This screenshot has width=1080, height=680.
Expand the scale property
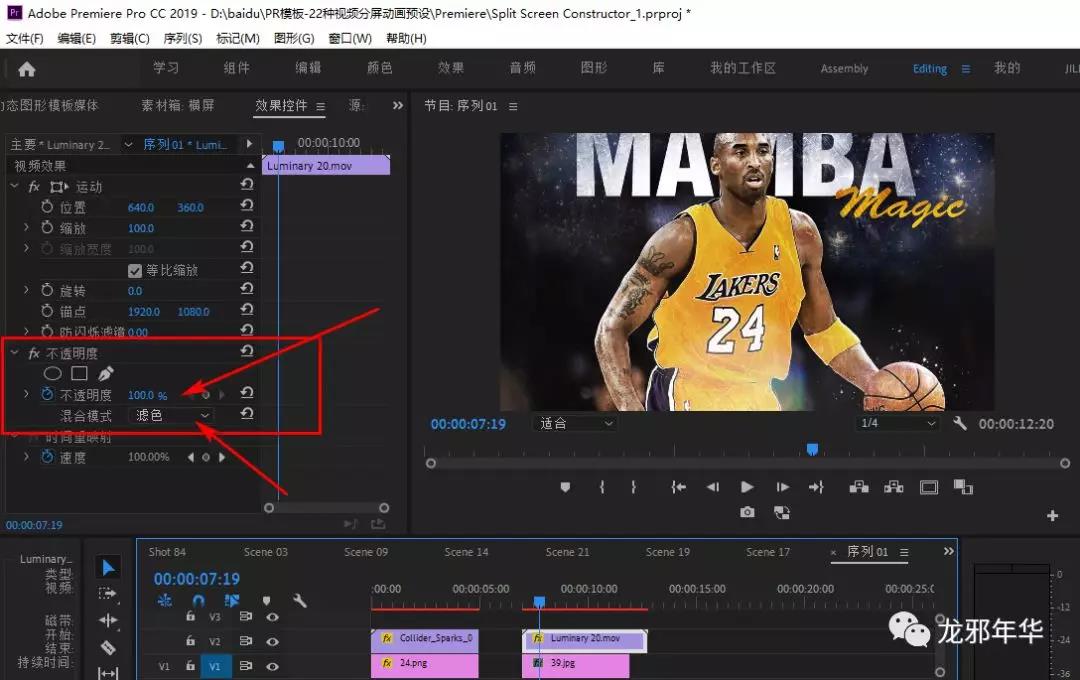tap(26, 227)
